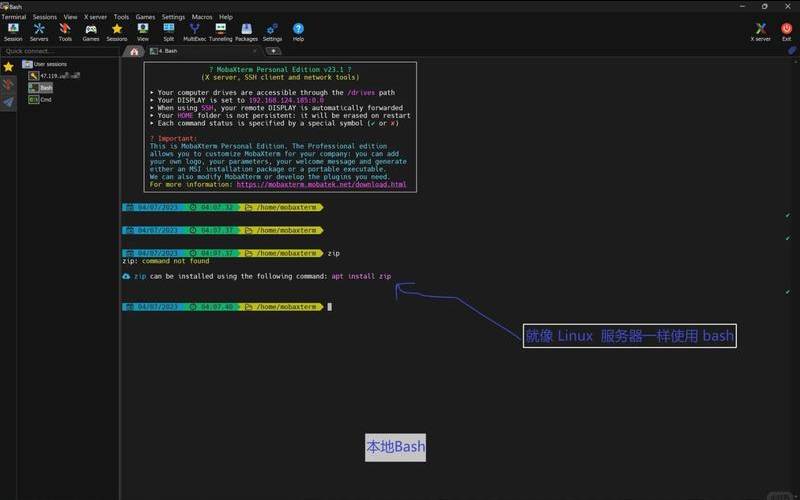Close the 4. Bash tab
Viewport: 800px width, 500px height.
click(x=255, y=51)
